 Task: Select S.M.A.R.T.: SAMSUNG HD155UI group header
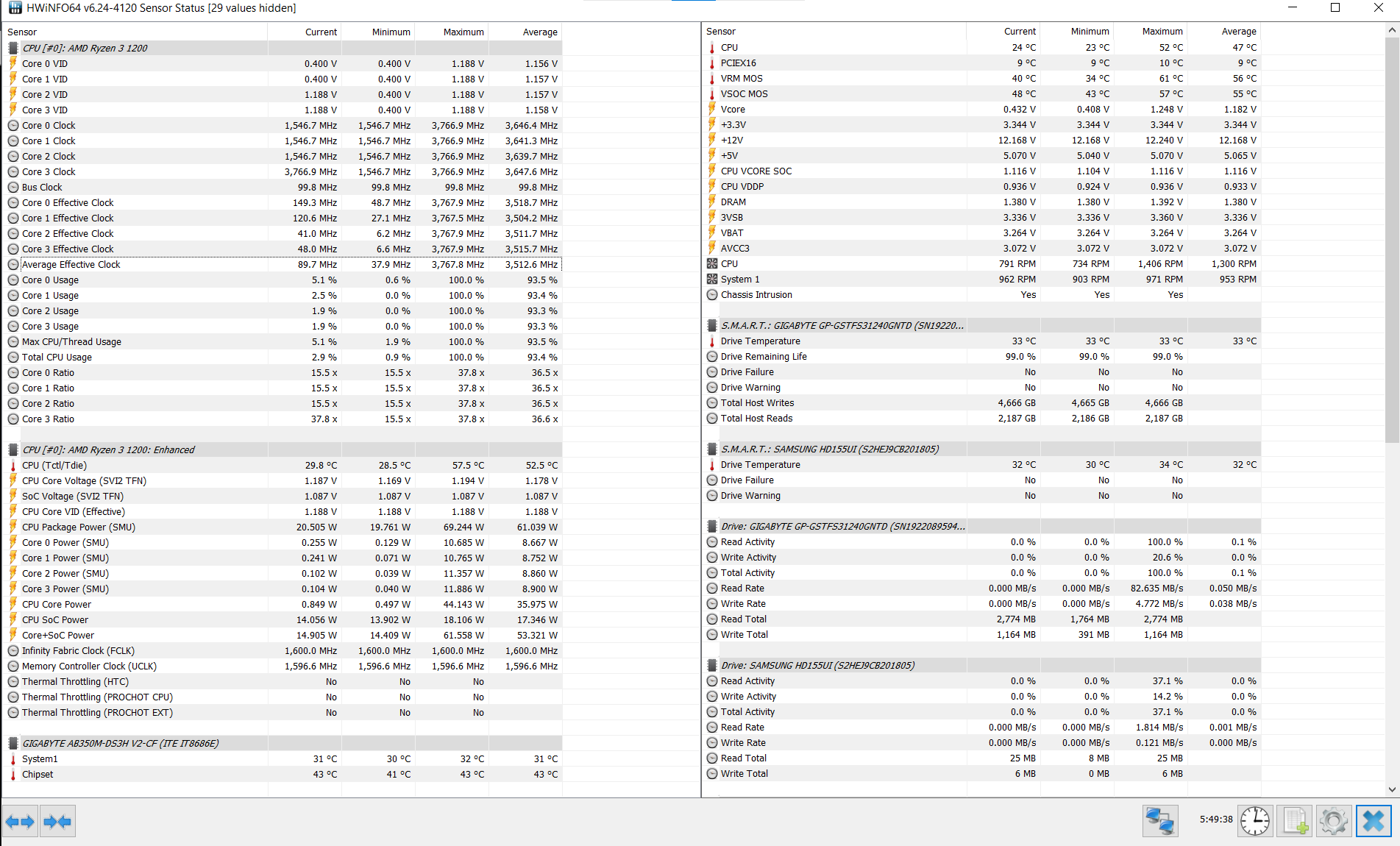(829, 449)
